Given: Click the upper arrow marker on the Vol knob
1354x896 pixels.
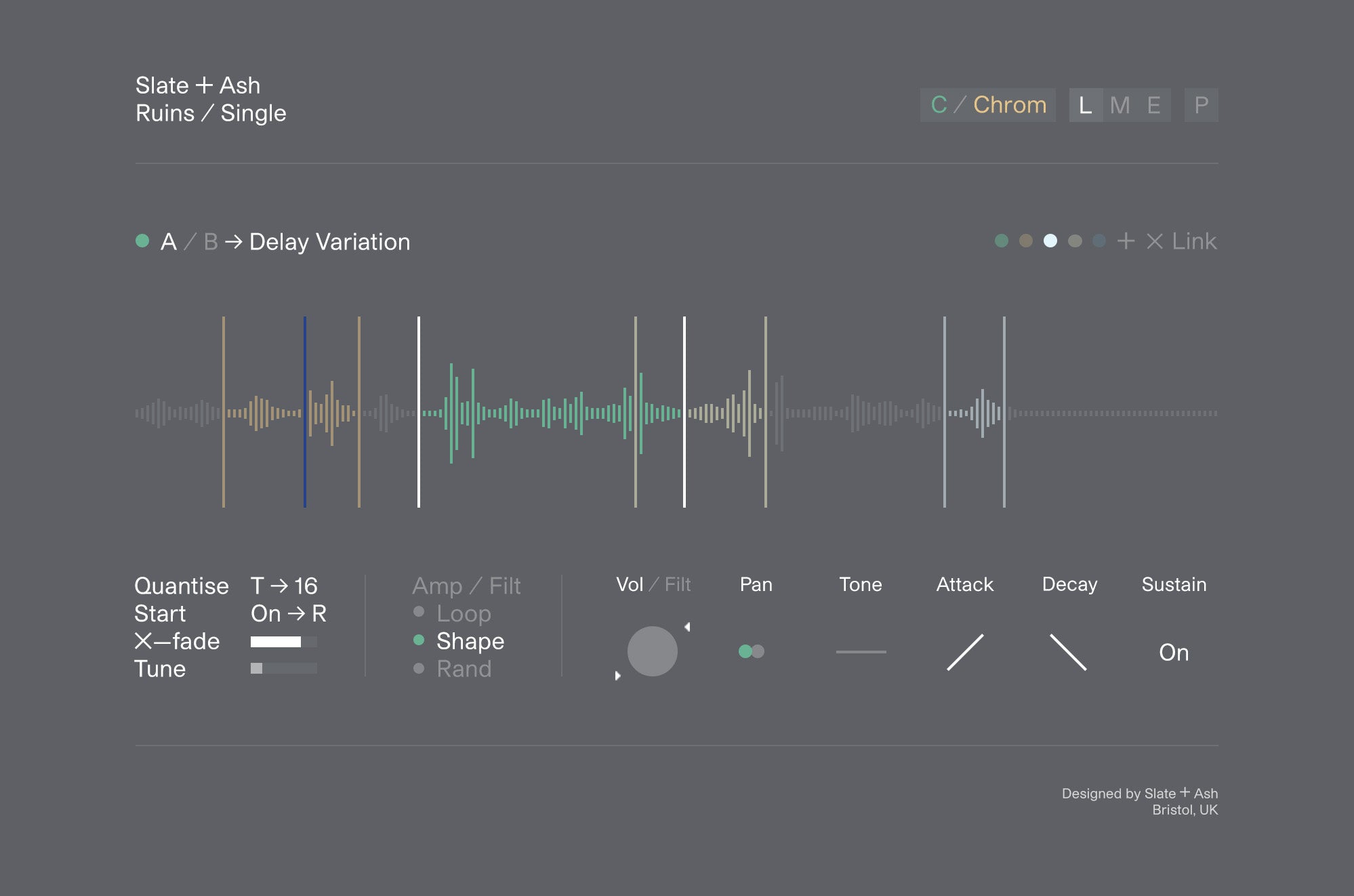Looking at the screenshot, I should pos(687,627).
